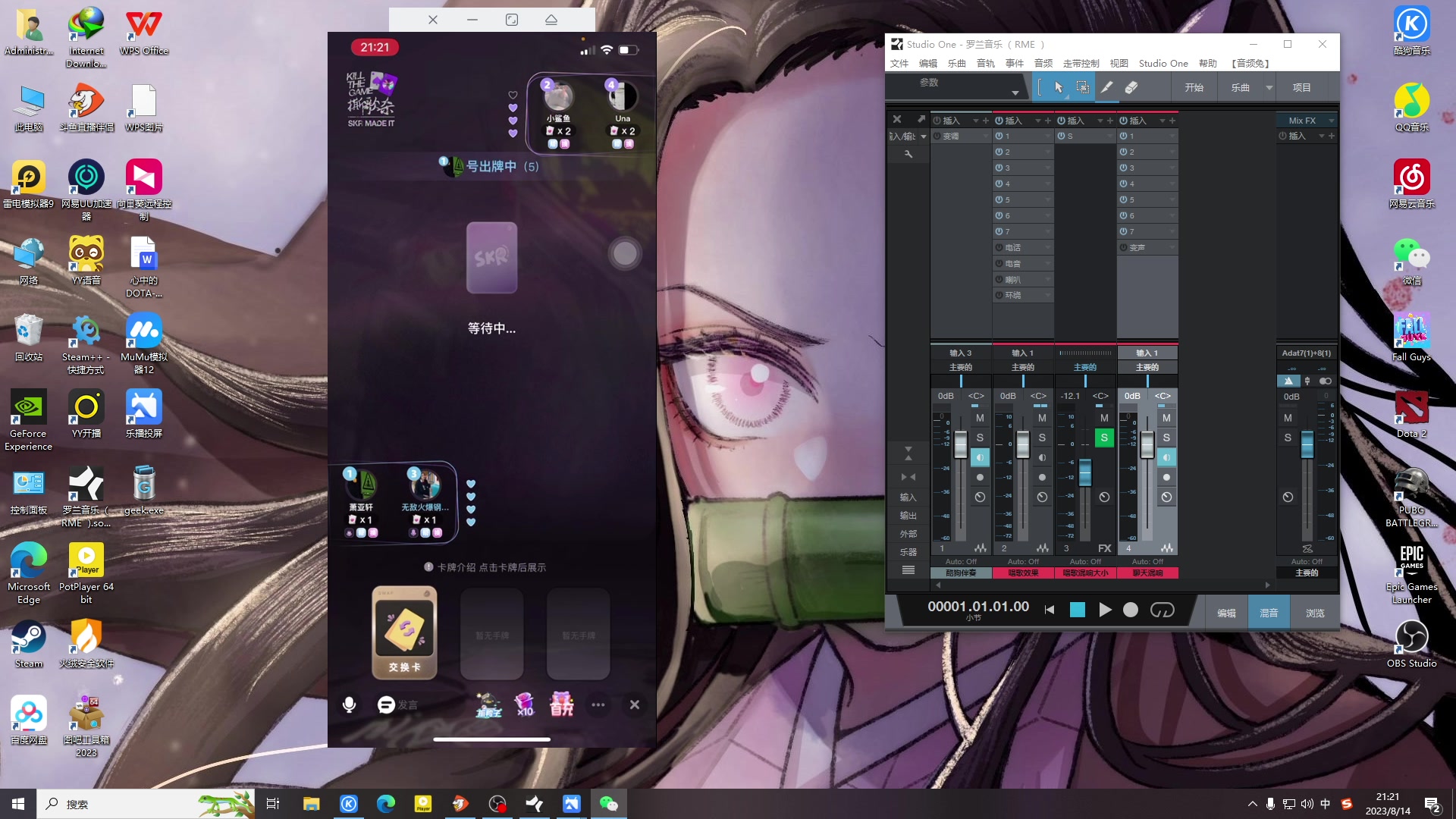Screen dimensions: 1456x819
Task: Click return-to-zero transport button
Action: (x=1050, y=610)
